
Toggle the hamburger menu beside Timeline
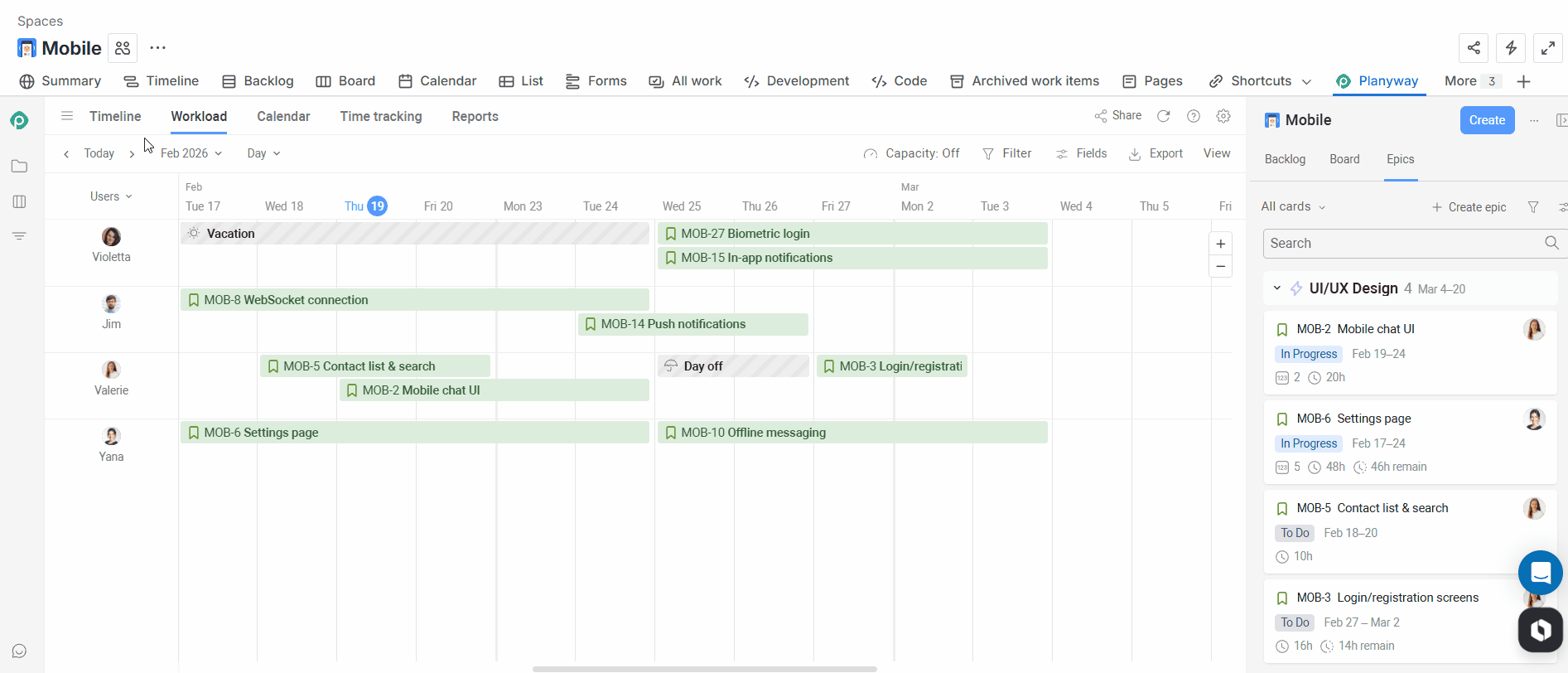tap(67, 116)
